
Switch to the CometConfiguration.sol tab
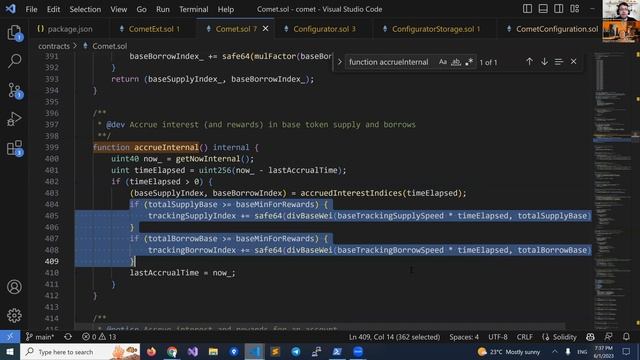pyautogui.click(x=551, y=29)
